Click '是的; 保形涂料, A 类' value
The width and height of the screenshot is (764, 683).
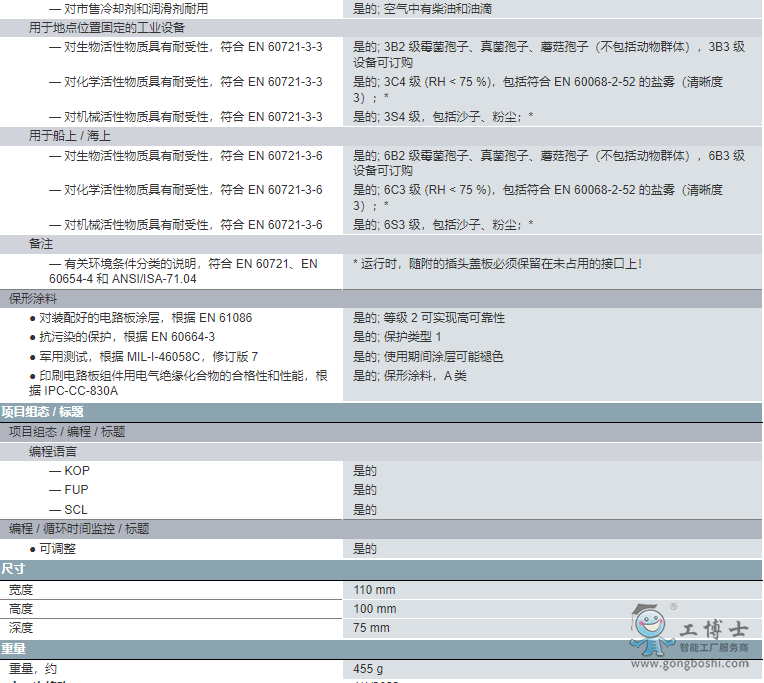[x=410, y=376]
